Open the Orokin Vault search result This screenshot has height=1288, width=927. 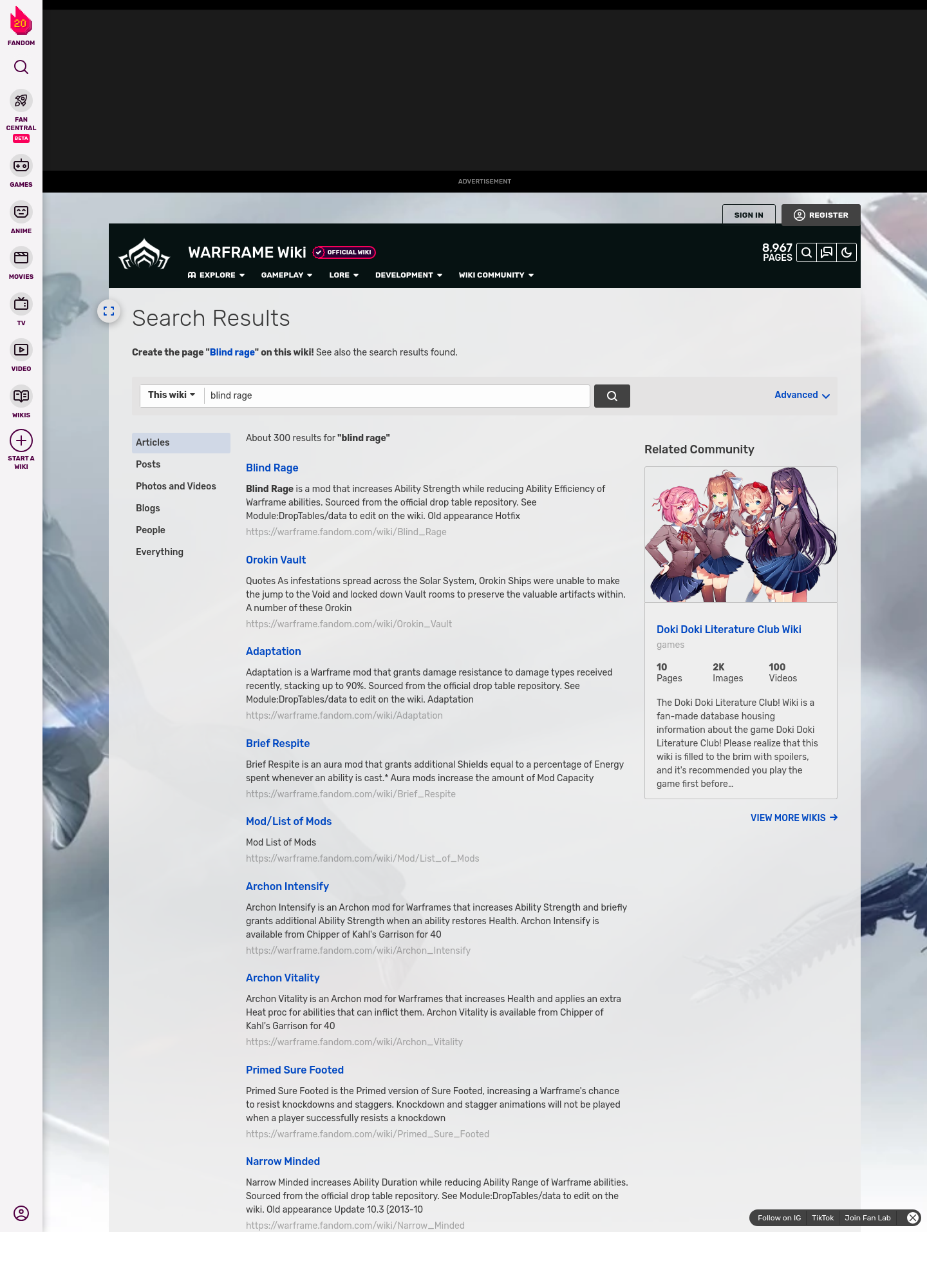click(276, 560)
